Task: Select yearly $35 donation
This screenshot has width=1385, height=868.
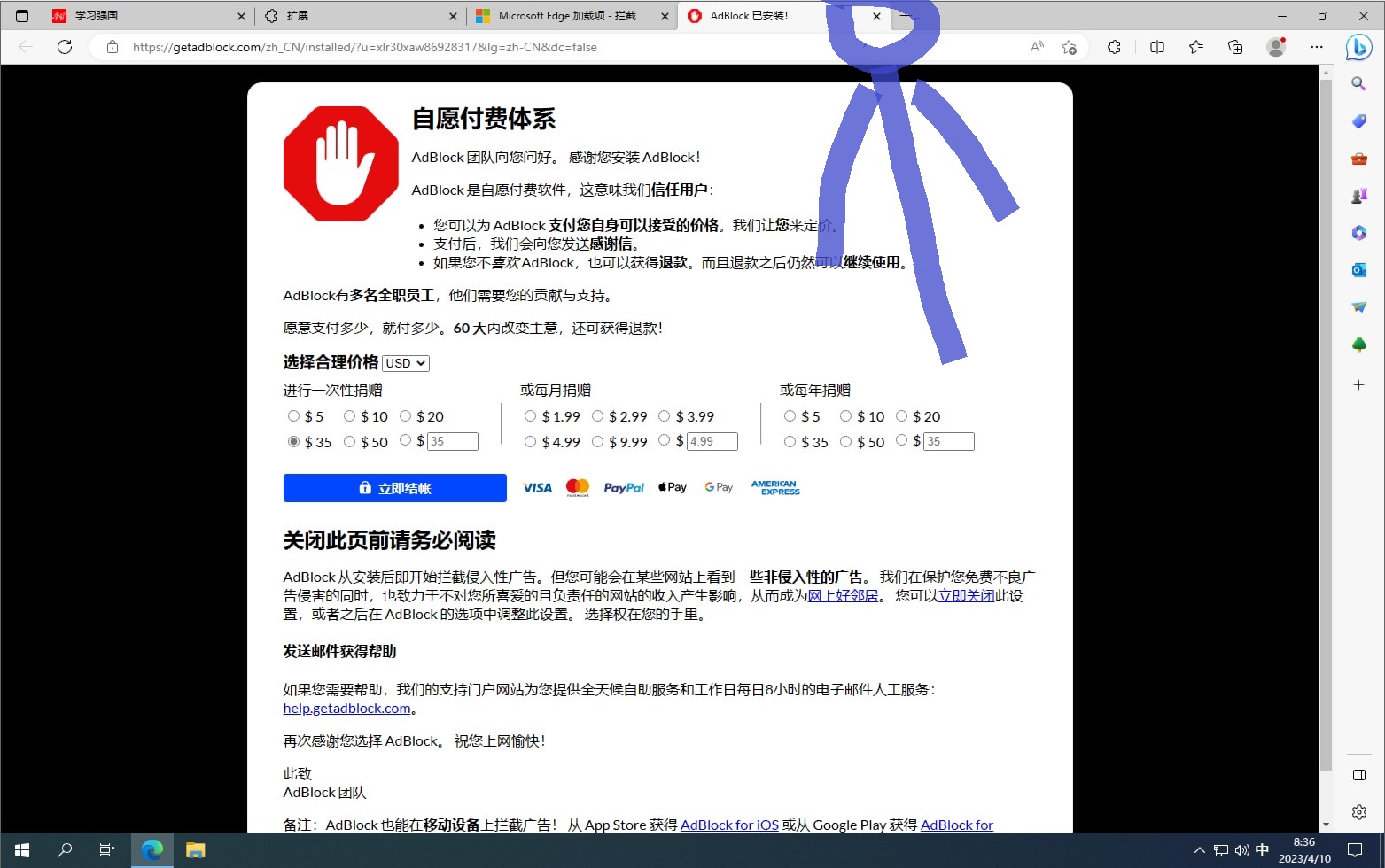Action: click(790, 441)
